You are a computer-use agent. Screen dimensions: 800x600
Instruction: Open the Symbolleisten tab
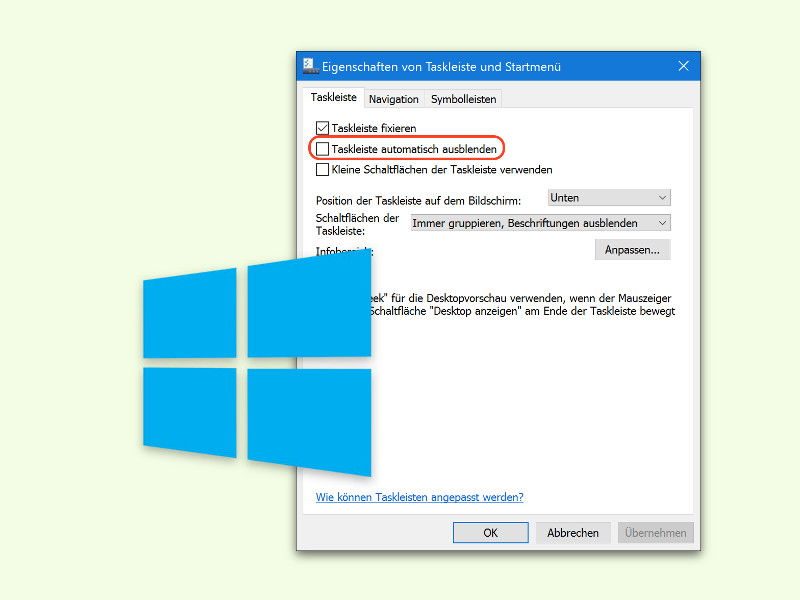click(463, 99)
